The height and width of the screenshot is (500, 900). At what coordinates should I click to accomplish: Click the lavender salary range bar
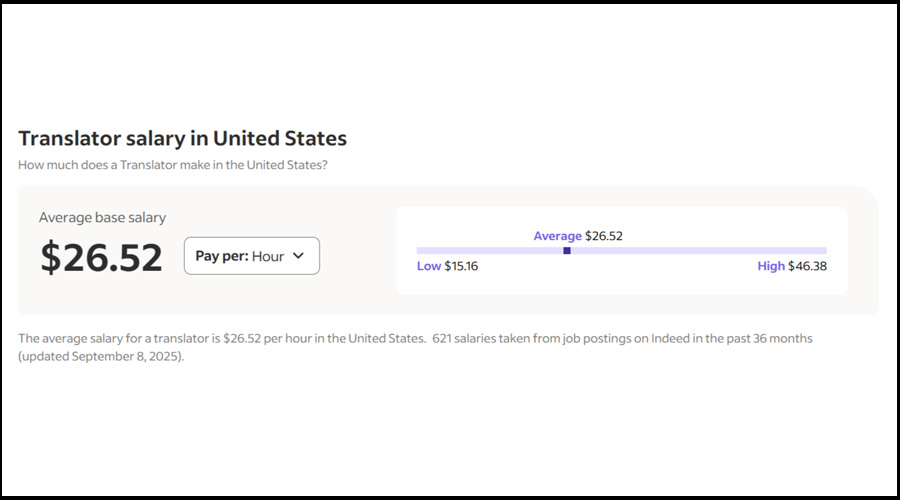coord(700,250)
